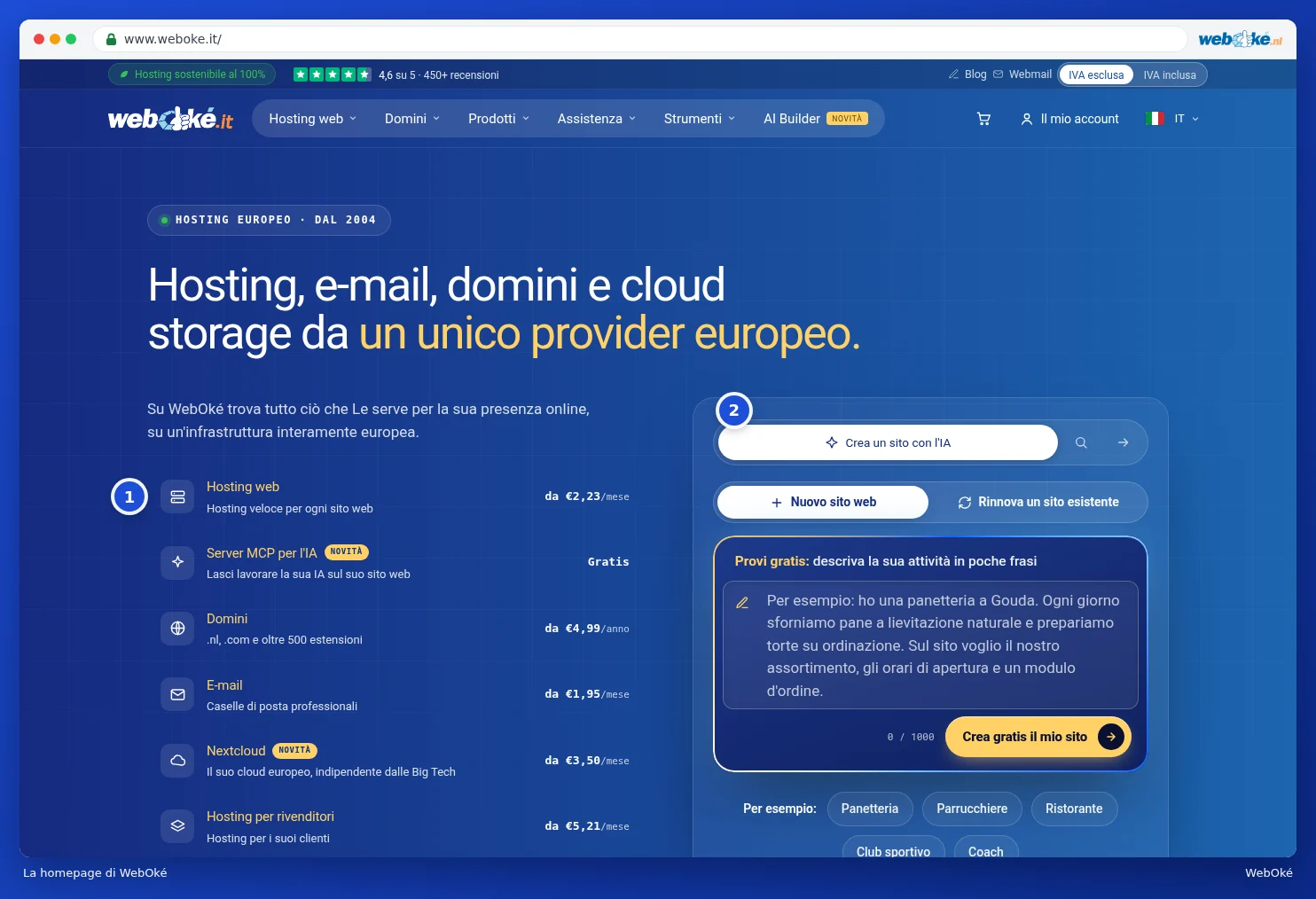1316x899 pixels.
Task: Switch to Rinnova un sito esistente
Action: point(1038,502)
